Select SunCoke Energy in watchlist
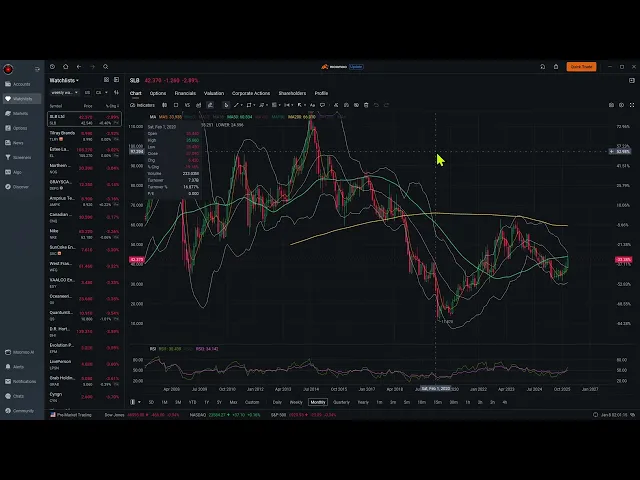 click(x=84, y=250)
